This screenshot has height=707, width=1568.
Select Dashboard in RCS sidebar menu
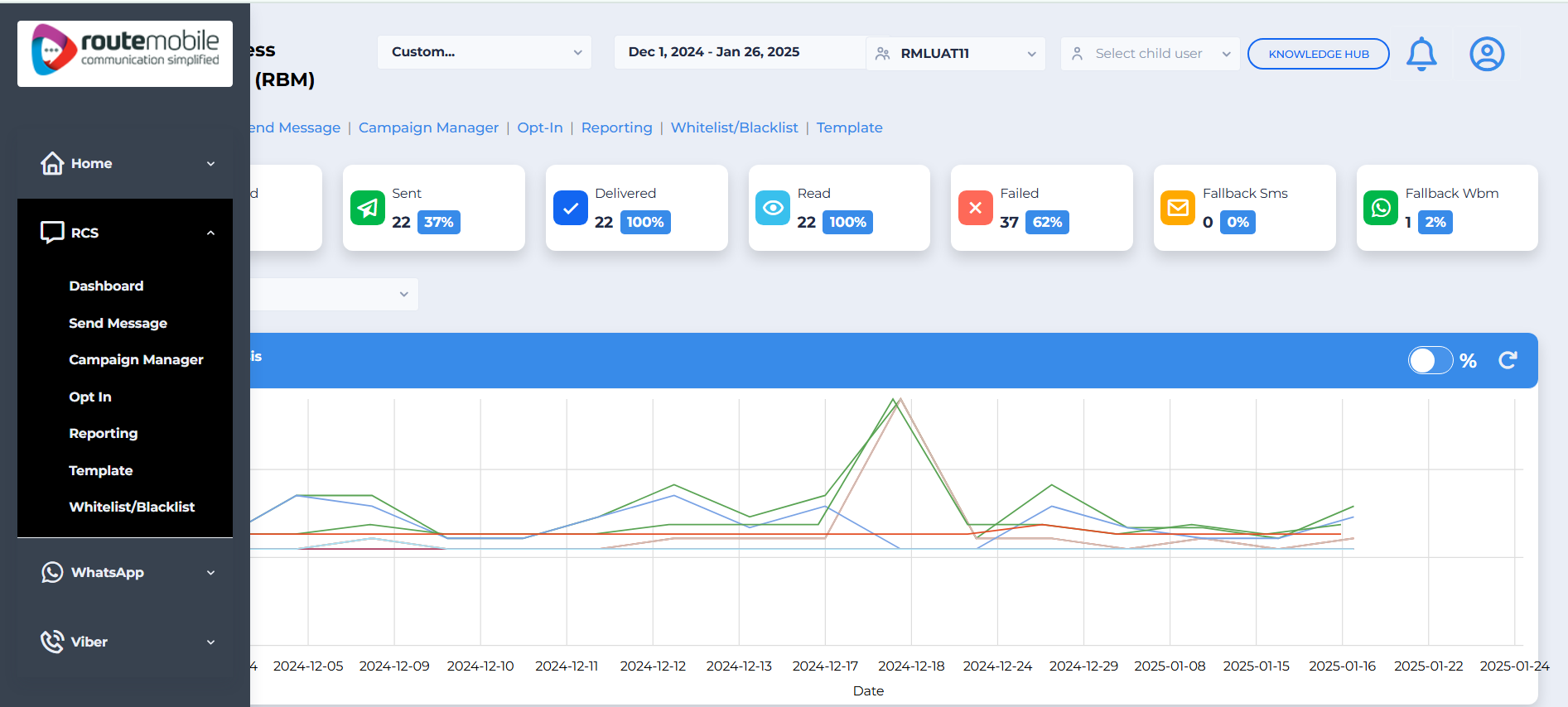[106, 286]
